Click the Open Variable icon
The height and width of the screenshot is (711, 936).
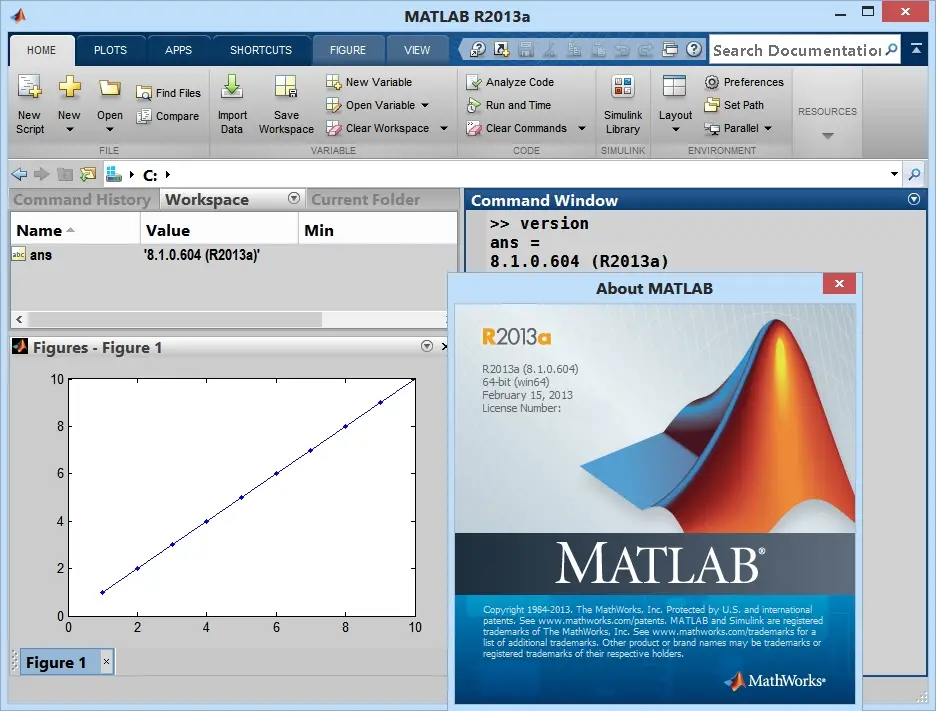coord(333,105)
